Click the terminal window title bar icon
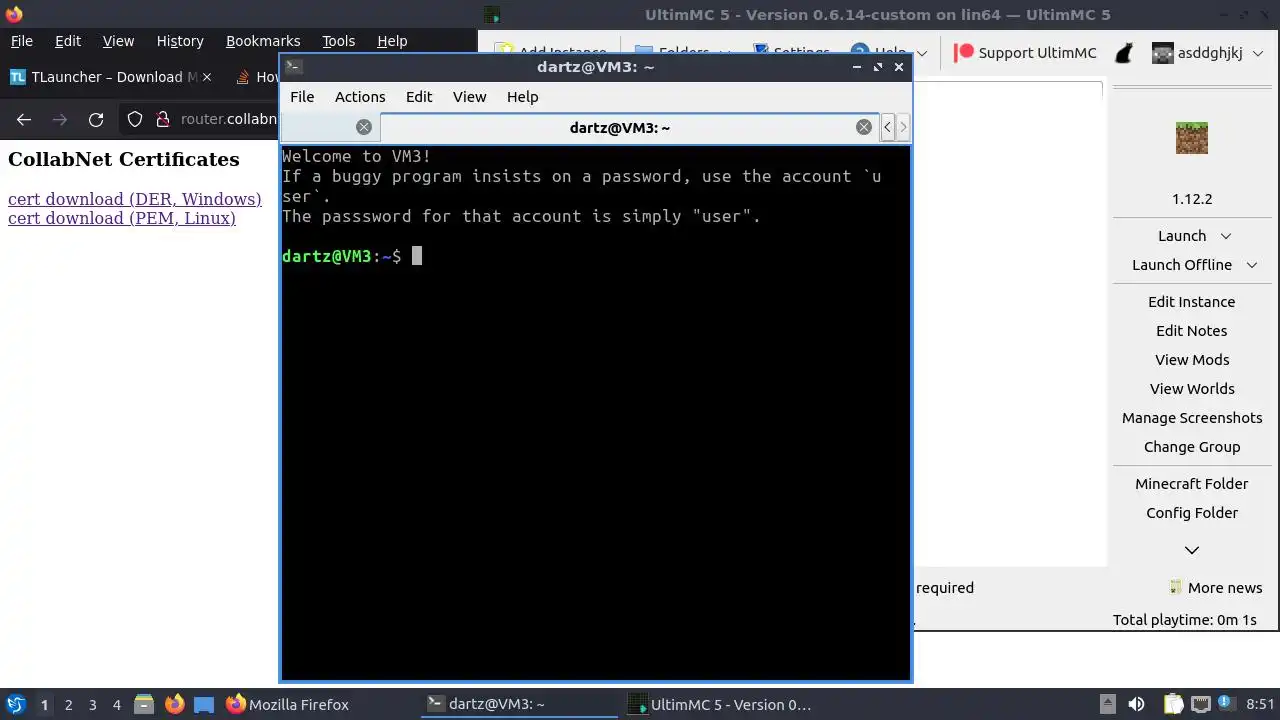This screenshot has width=1280, height=720. point(293,67)
